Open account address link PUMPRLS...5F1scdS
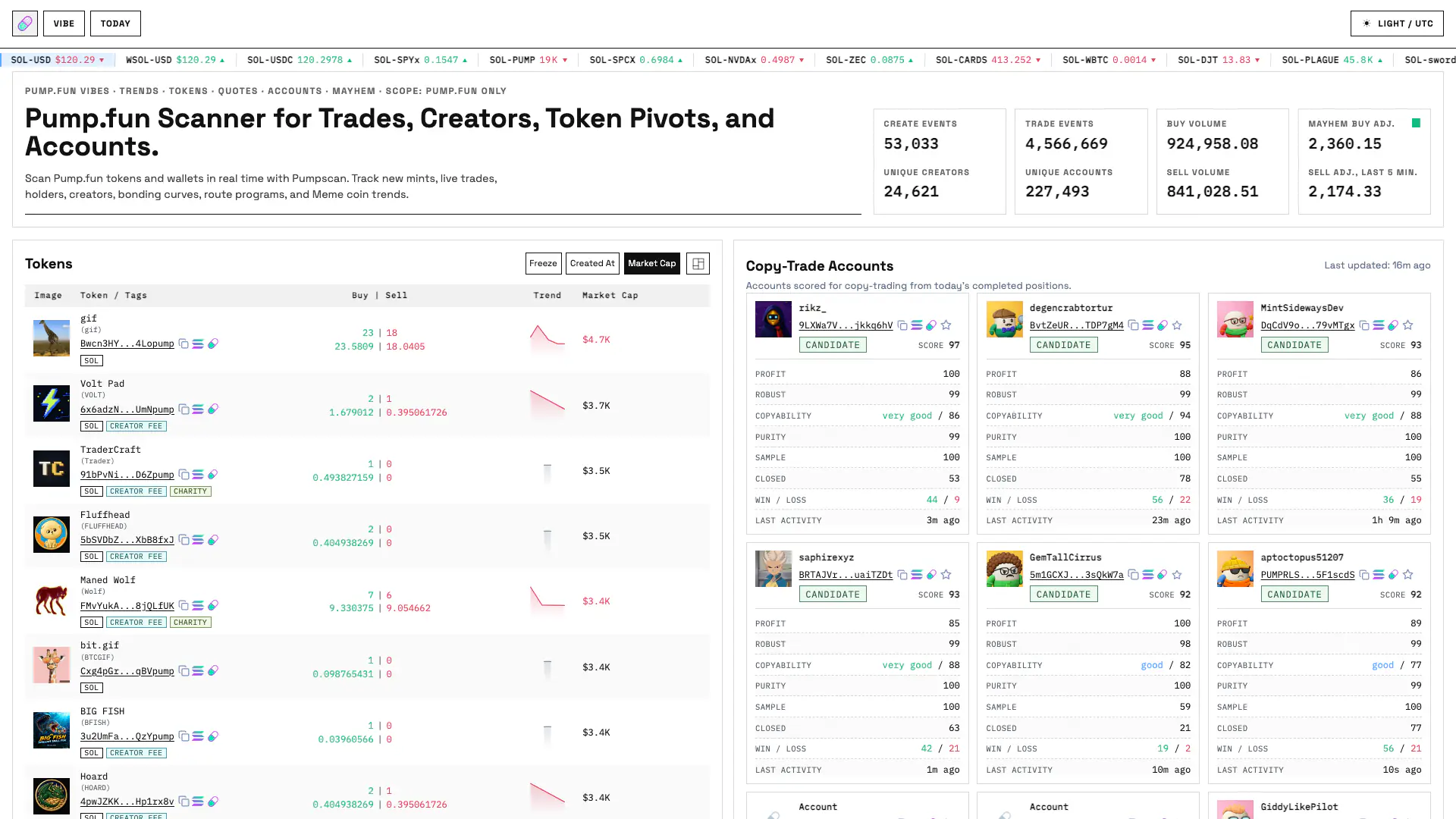This screenshot has height=819, width=1456. coord(1307,575)
